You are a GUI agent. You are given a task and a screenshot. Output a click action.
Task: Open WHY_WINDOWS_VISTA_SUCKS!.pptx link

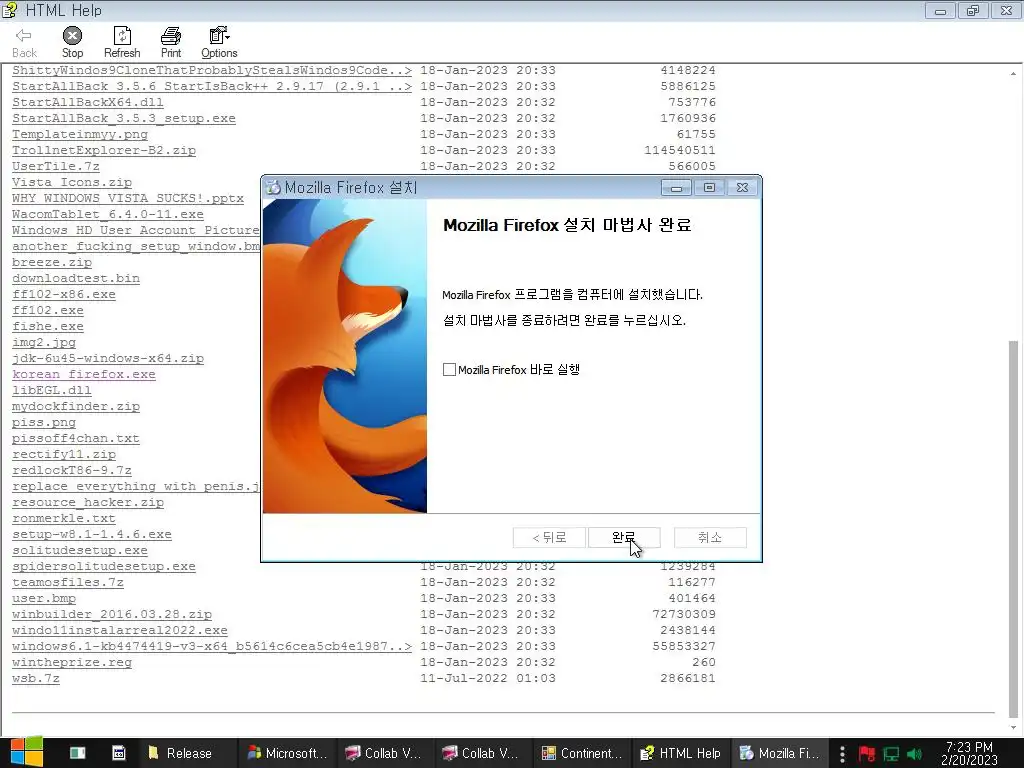click(128, 199)
